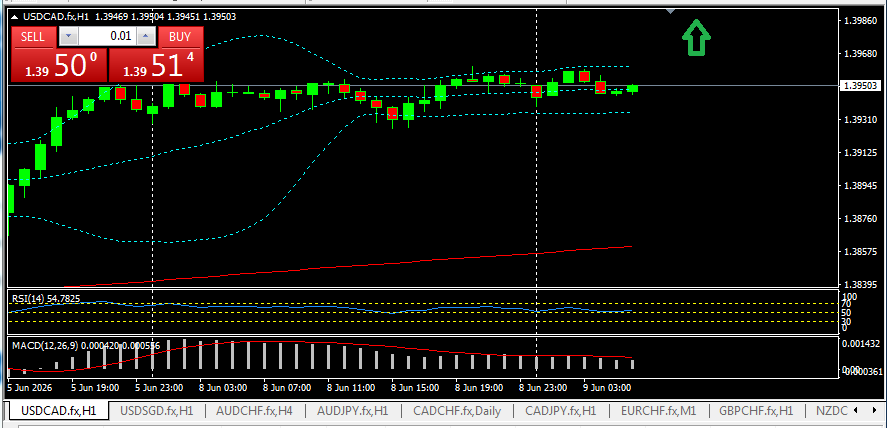The height and width of the screenshot is (428, 887).
Task: Click the 8 Jun 11:00 time label
Action: click(351, 388)
